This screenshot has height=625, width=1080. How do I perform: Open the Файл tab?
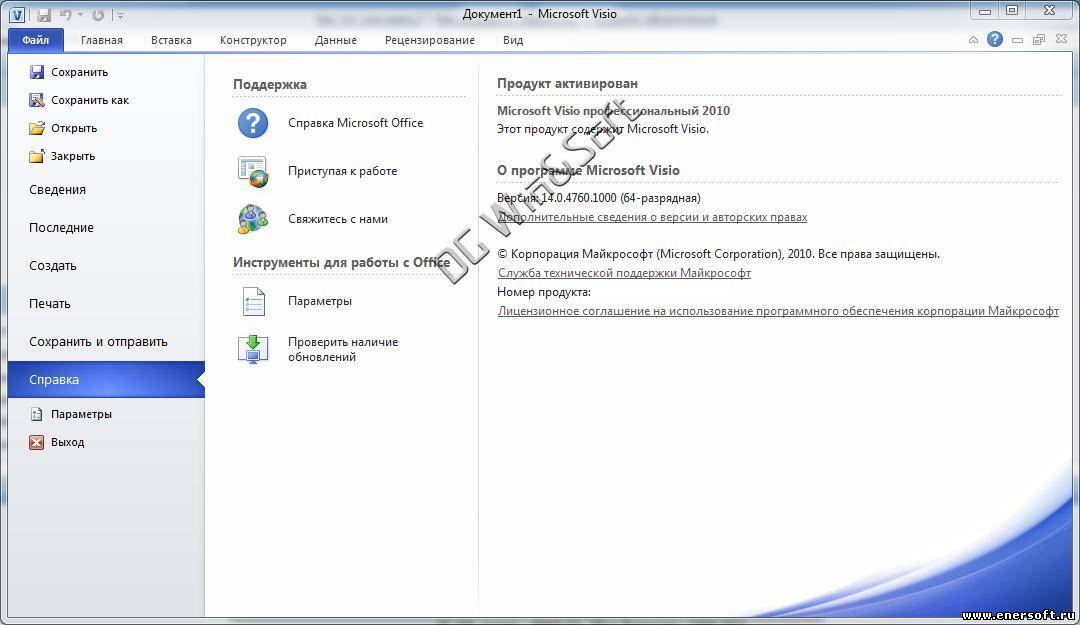coord(36,40)
